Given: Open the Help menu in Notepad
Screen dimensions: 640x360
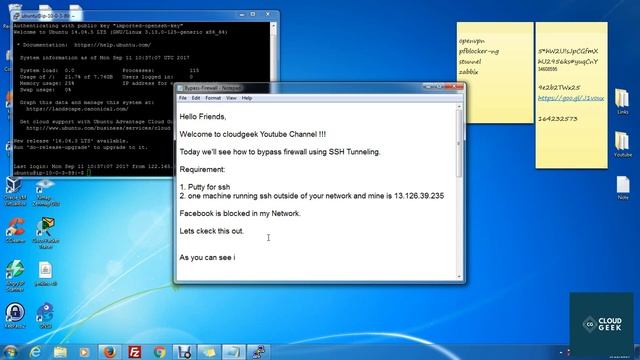Looking at the screenshot, I should click(x=247, y=98).
